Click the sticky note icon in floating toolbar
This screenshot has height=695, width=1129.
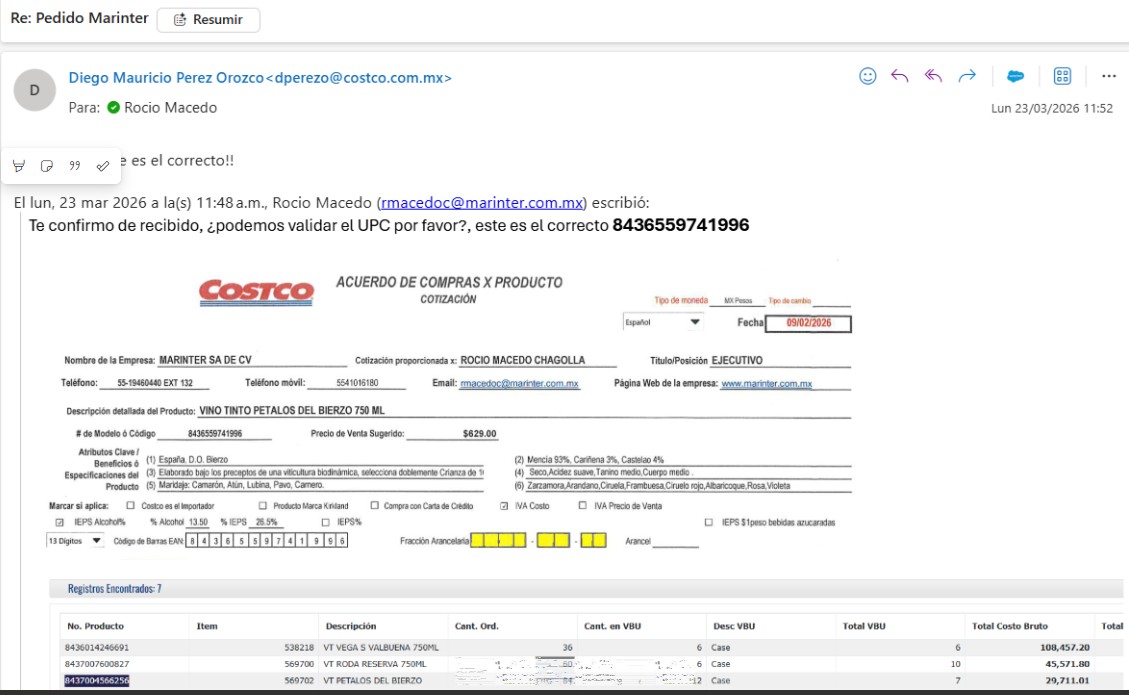click(46, 165)
